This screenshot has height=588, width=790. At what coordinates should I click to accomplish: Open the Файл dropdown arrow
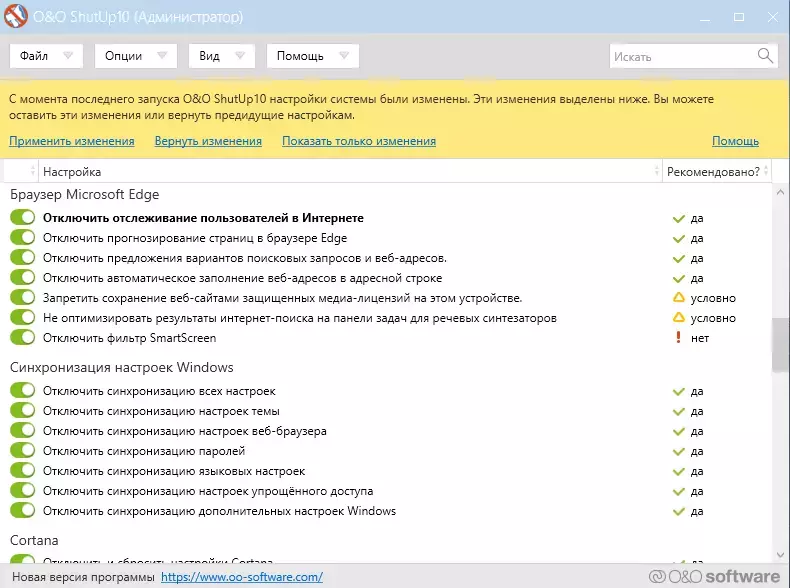[x=68, y=55]
